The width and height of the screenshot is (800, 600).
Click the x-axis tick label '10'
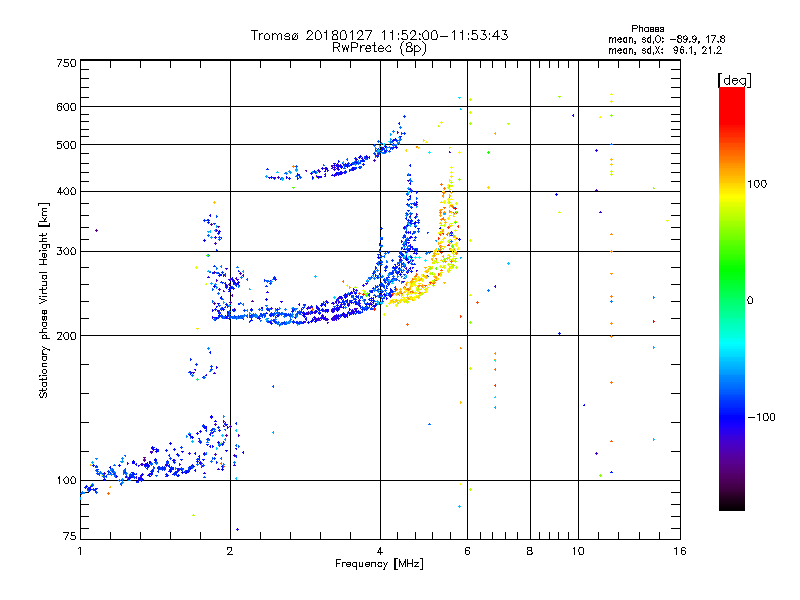point(578,551)
